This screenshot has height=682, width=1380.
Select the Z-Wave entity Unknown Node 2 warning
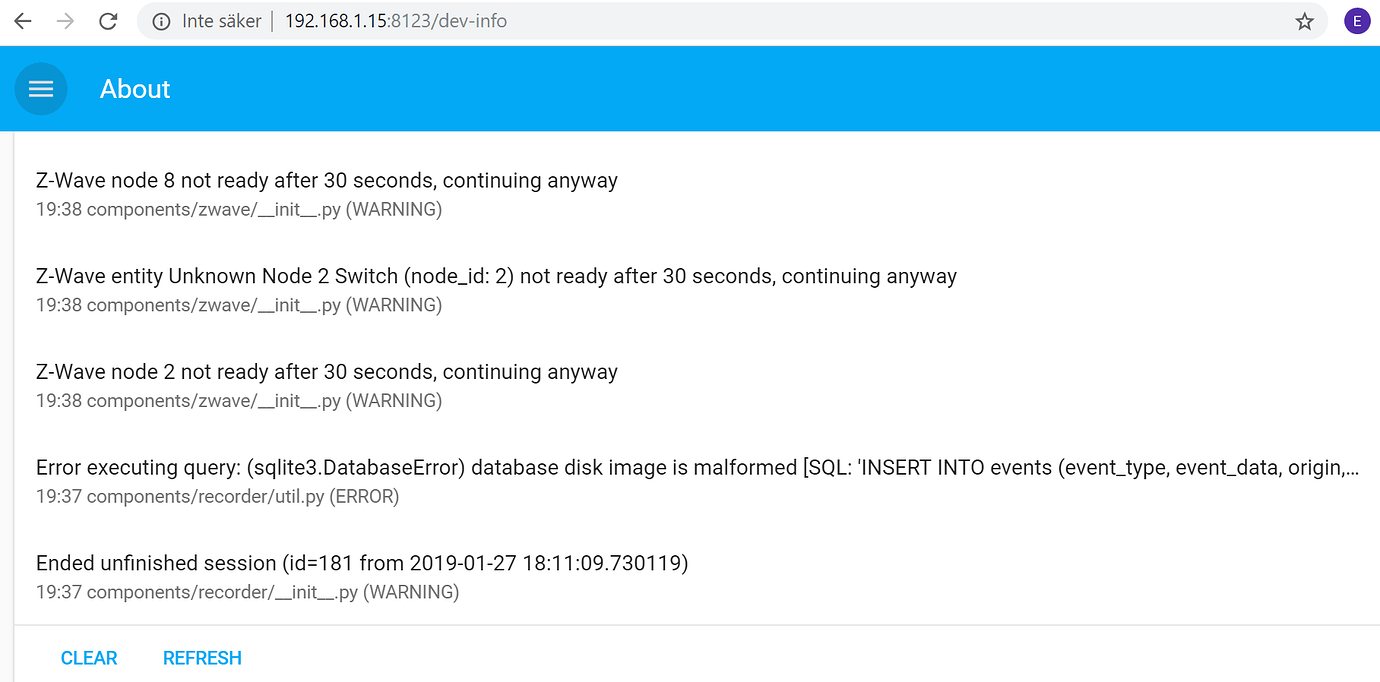point(496,276)
